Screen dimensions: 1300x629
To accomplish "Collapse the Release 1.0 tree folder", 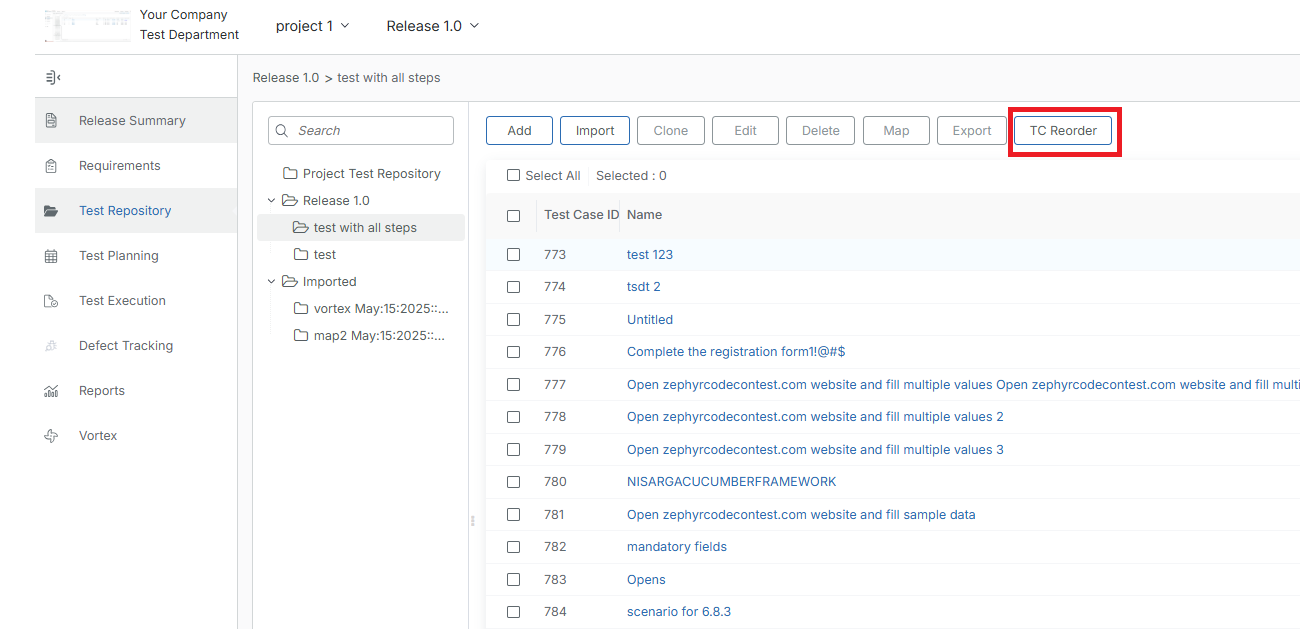I will (x=270, y=200).
